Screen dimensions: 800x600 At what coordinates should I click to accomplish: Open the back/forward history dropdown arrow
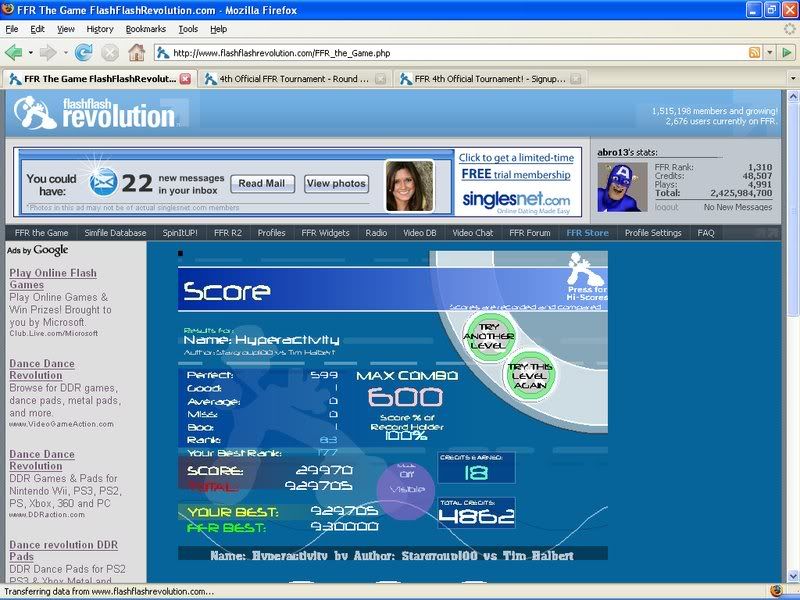click(x=66, y=52)
